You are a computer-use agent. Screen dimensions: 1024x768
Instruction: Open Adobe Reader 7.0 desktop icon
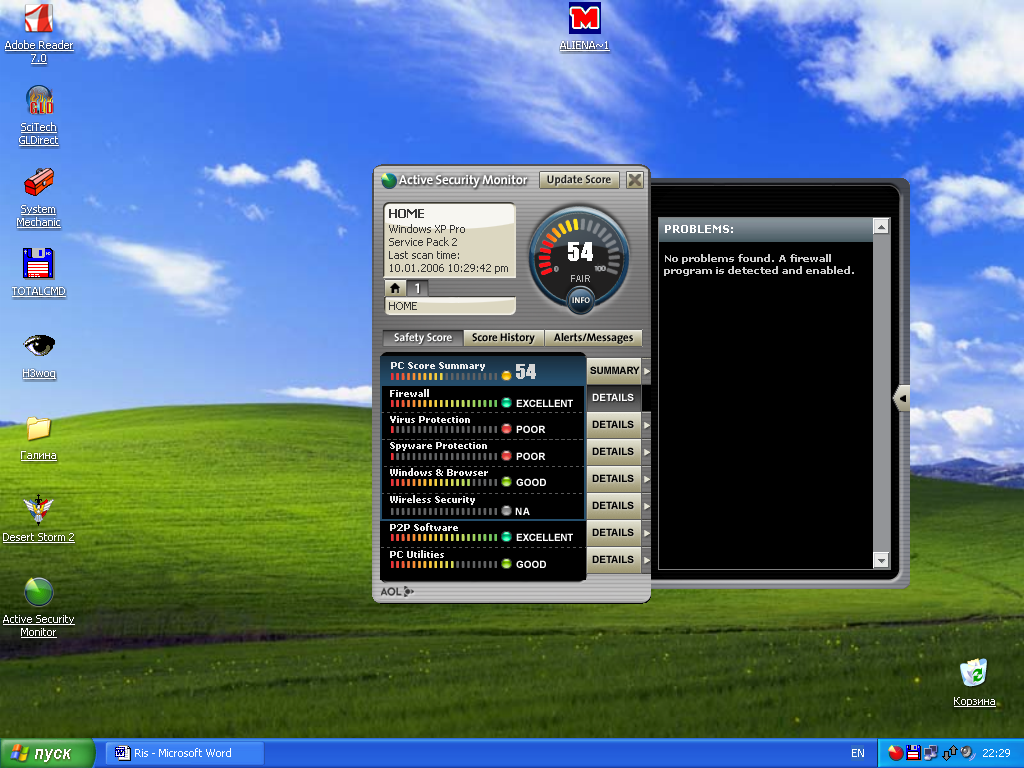(39, 33)
